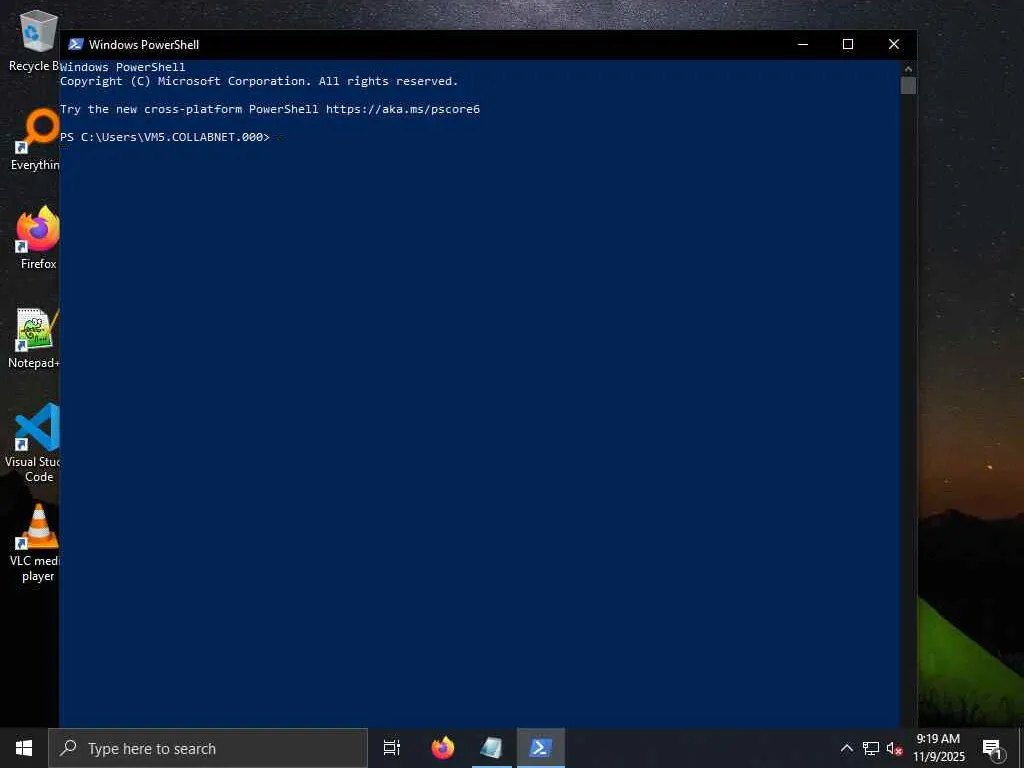Select the Firefox desktop shortcut
This screenshot has height=768, width=1024.
point(38,238)
